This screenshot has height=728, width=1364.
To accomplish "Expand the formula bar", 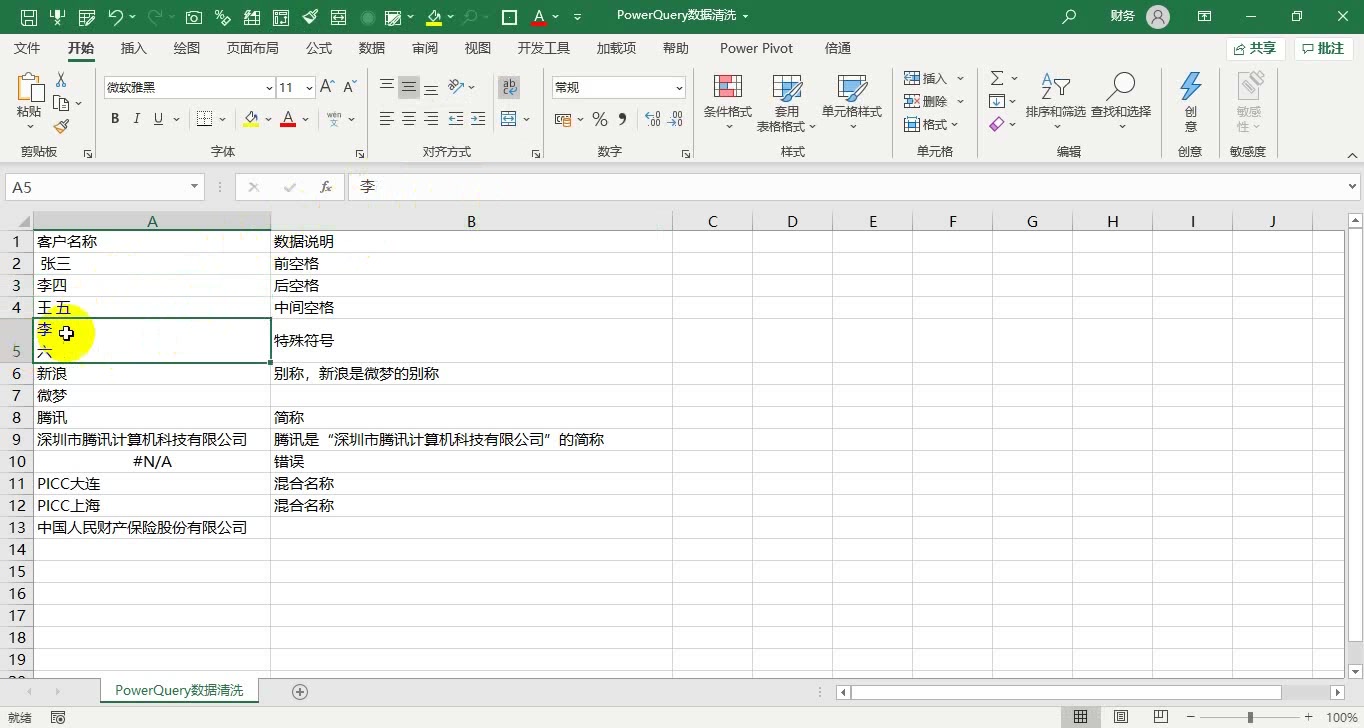I will click(1353, 187).
